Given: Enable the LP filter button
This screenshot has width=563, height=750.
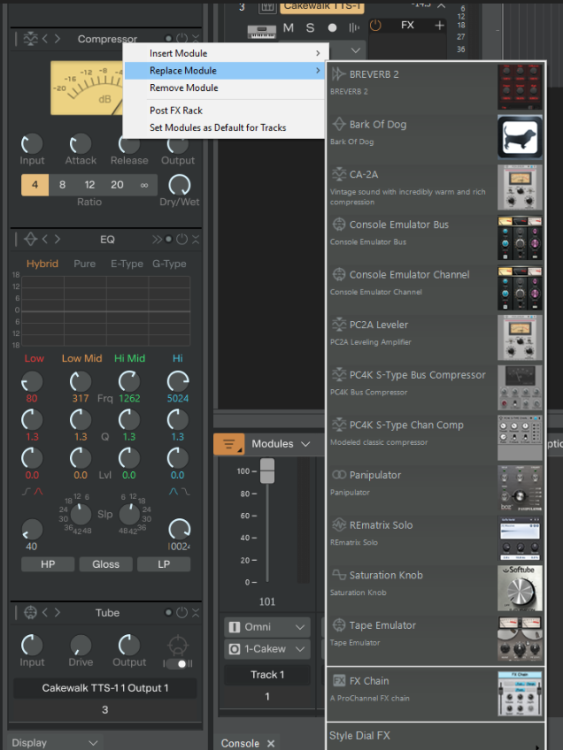Looking at the screenshot, I should pyautogui.click(x=164, y=564).
